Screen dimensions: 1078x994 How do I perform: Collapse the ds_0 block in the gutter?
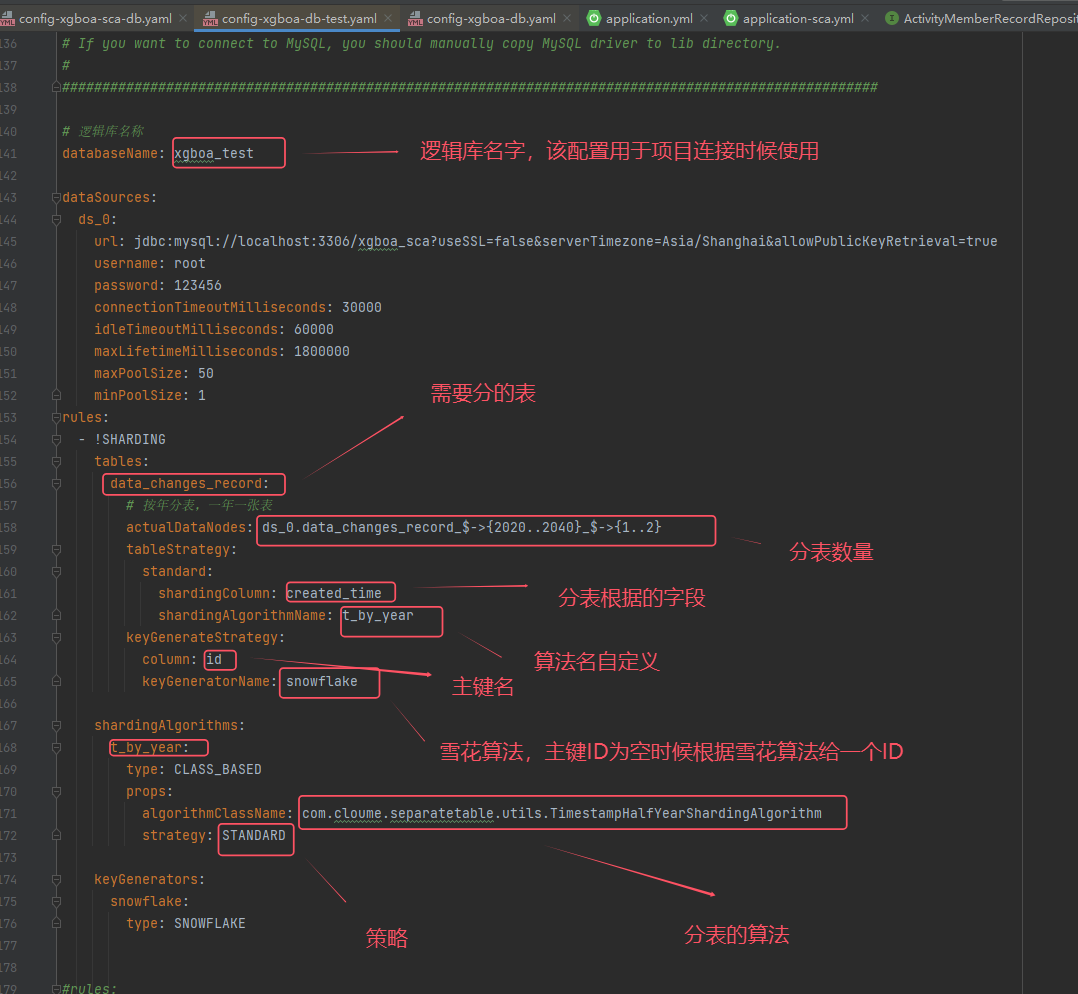(56, 220)
